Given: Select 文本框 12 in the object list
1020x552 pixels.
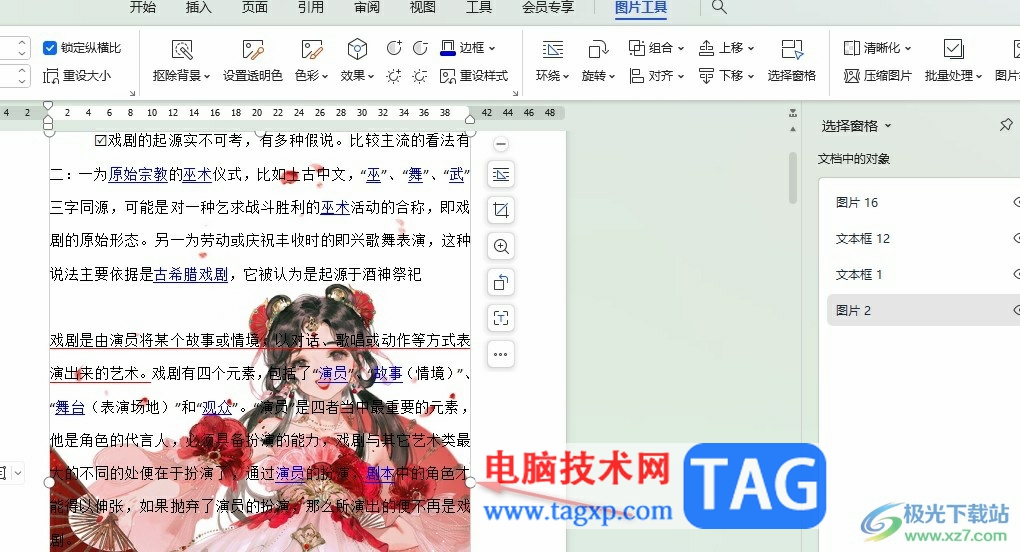Looking at the screenshot, I should 923,239.
